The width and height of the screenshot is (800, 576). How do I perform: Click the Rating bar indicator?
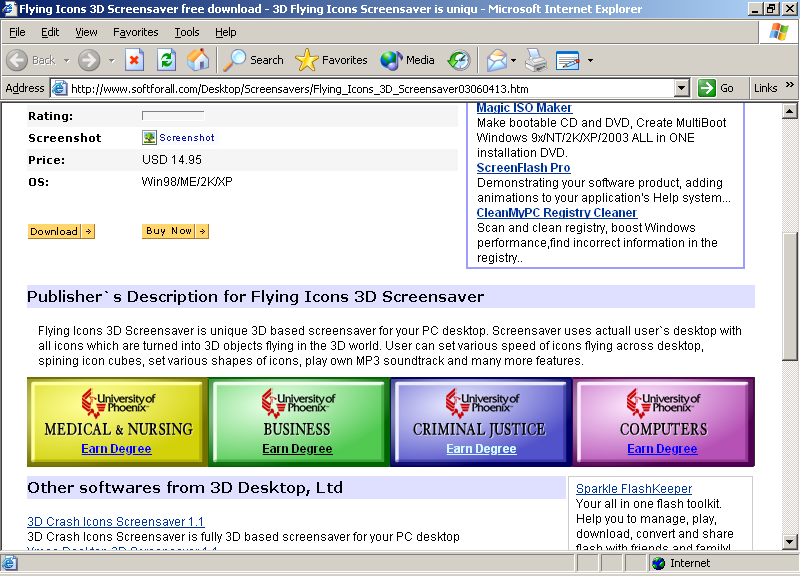[x=173, y=116]
